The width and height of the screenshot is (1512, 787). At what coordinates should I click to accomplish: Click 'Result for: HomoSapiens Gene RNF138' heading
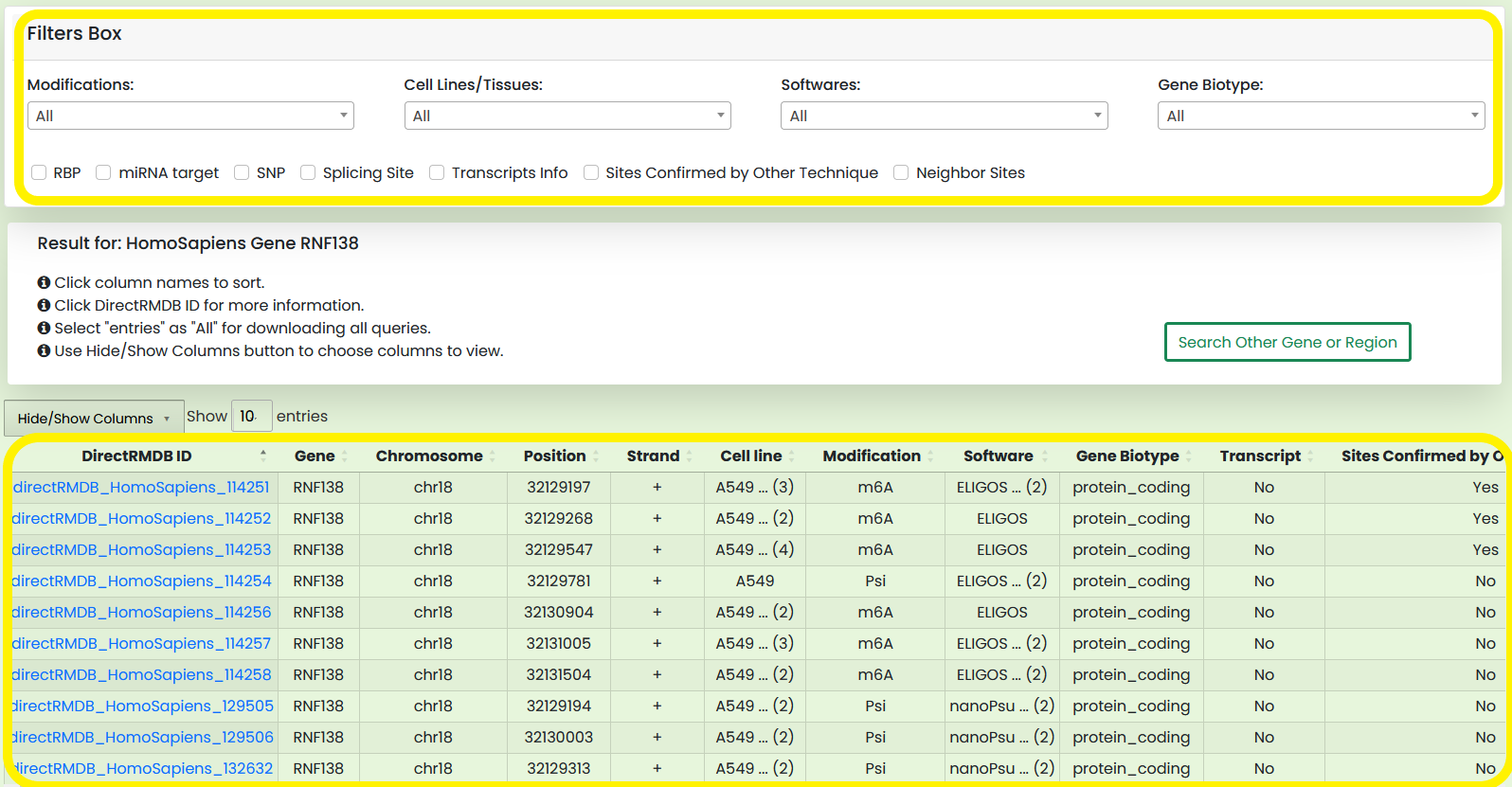(x=198, y=243)
